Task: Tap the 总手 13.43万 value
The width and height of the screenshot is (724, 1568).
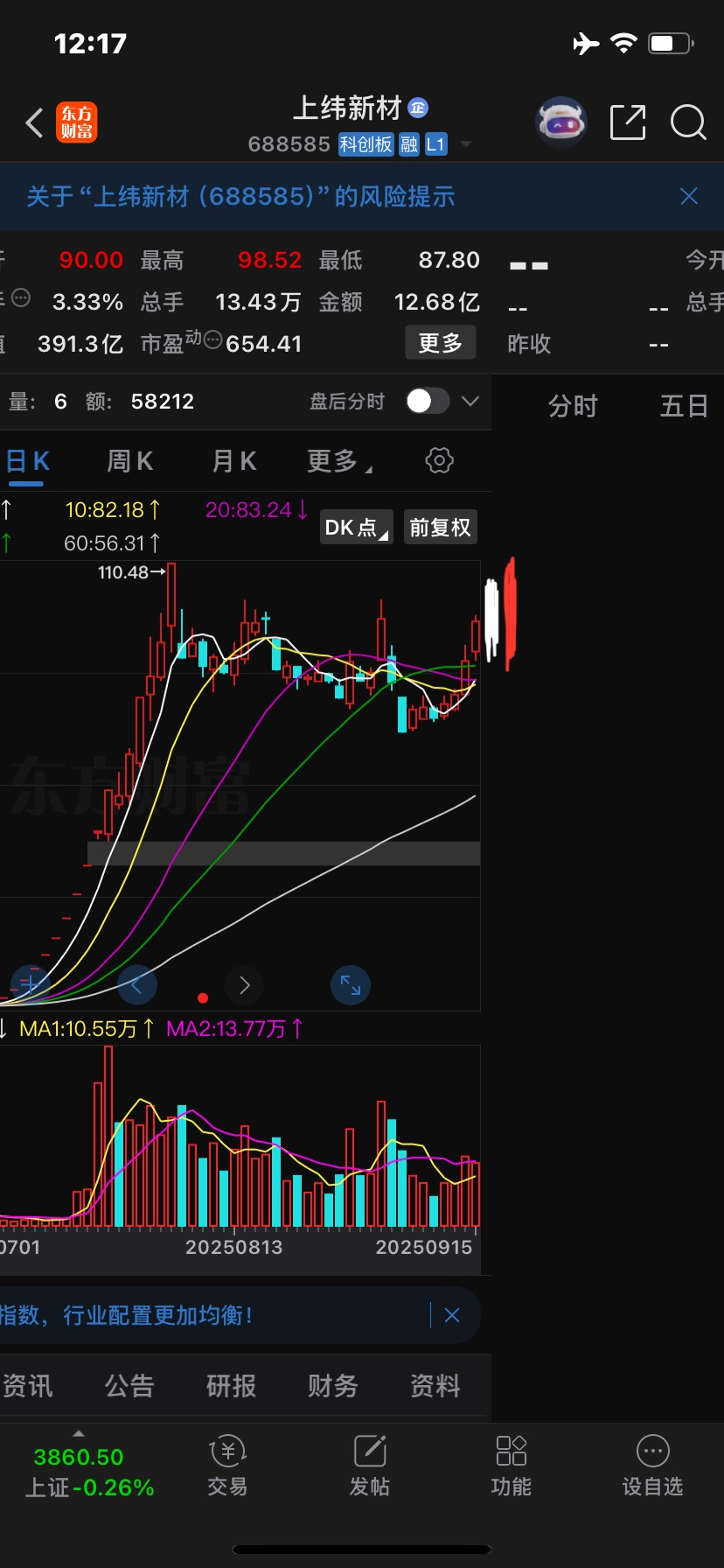Action: [x=258, y=303]
